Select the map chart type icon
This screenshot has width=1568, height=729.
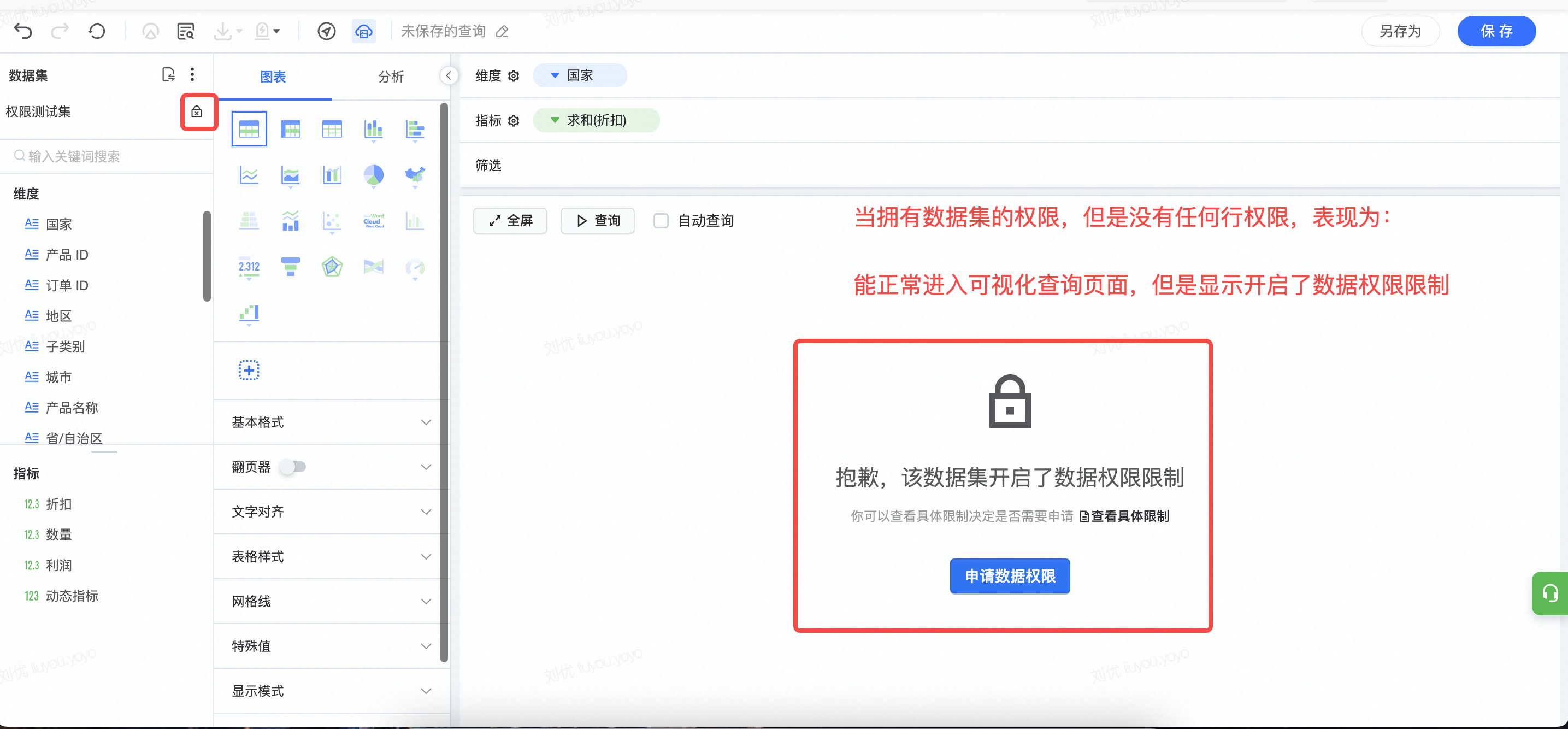[415, 175]
